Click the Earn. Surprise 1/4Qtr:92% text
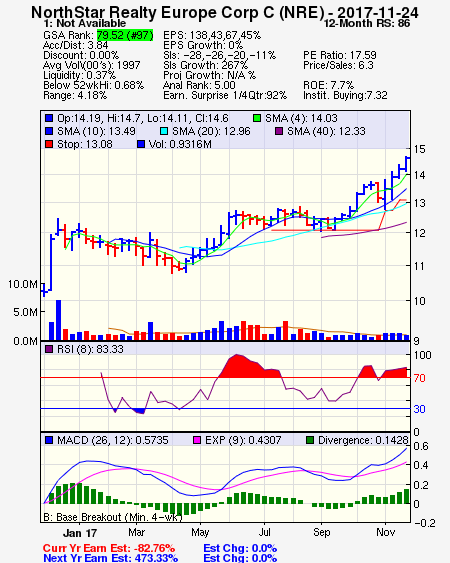This screenshot has height=563, width=450. pos(225,96)
